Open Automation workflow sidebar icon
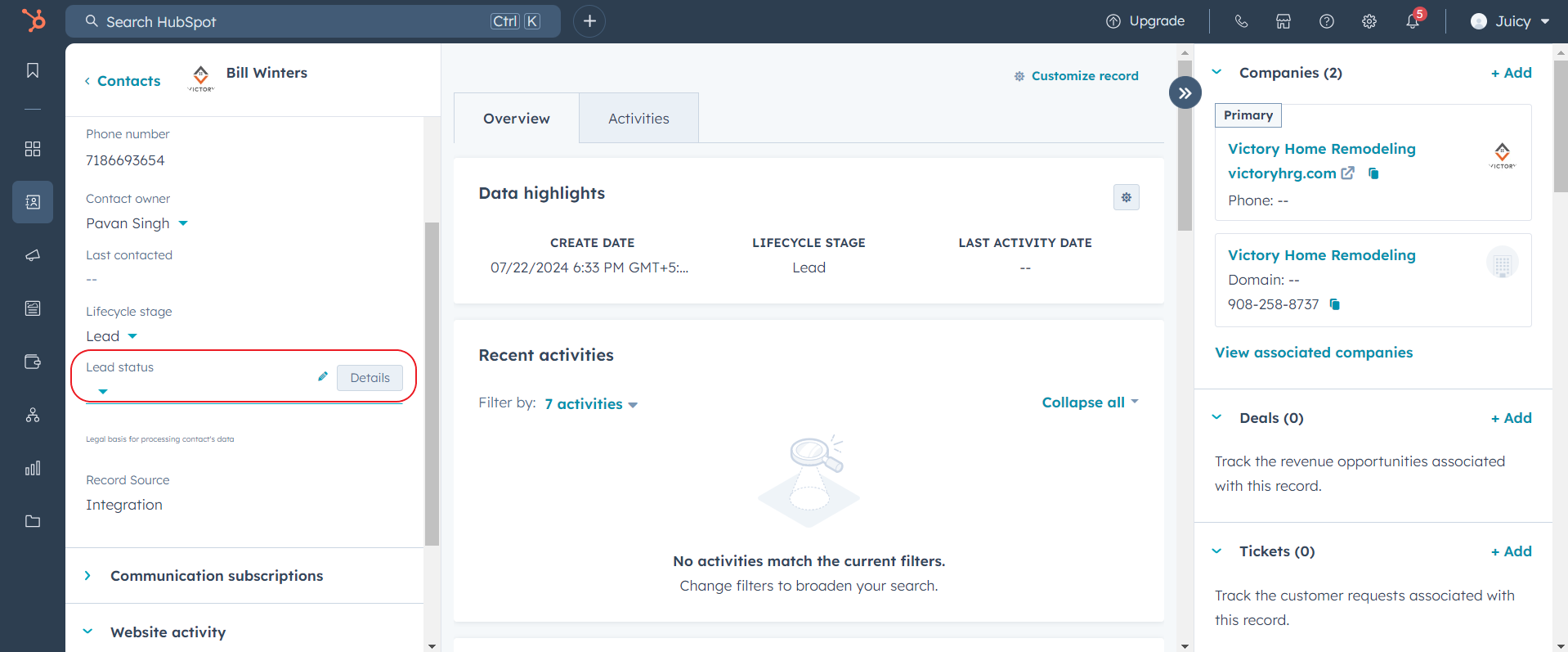 pos(33,415)
